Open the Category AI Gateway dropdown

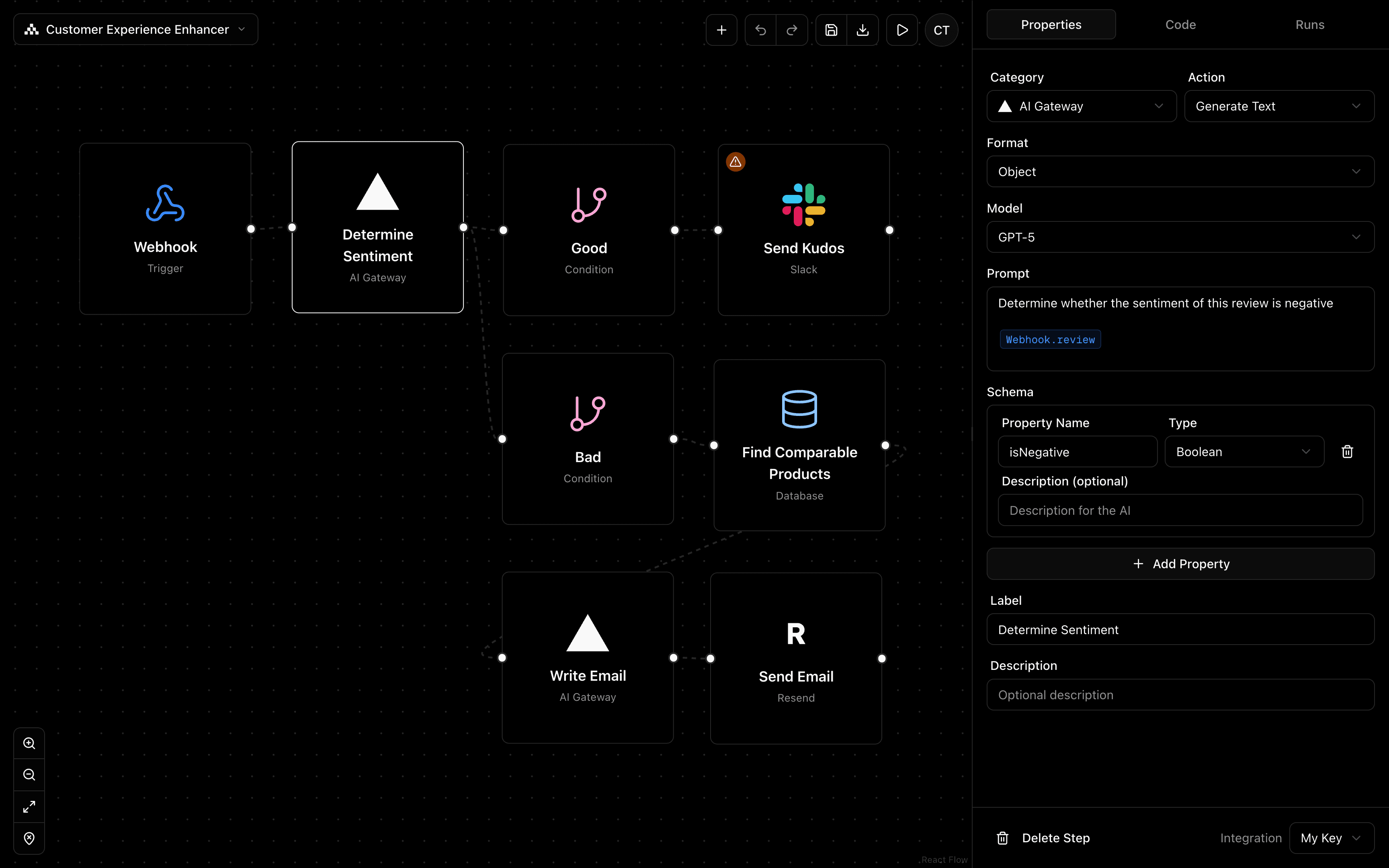(x=1082, y=106)
